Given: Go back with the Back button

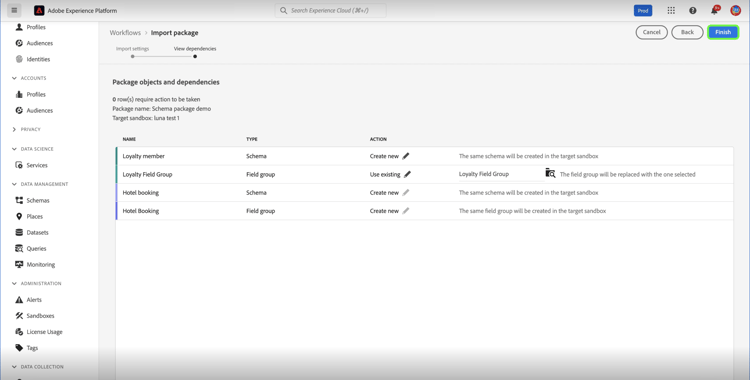Looking at the screenshot, I should [687, 32].
